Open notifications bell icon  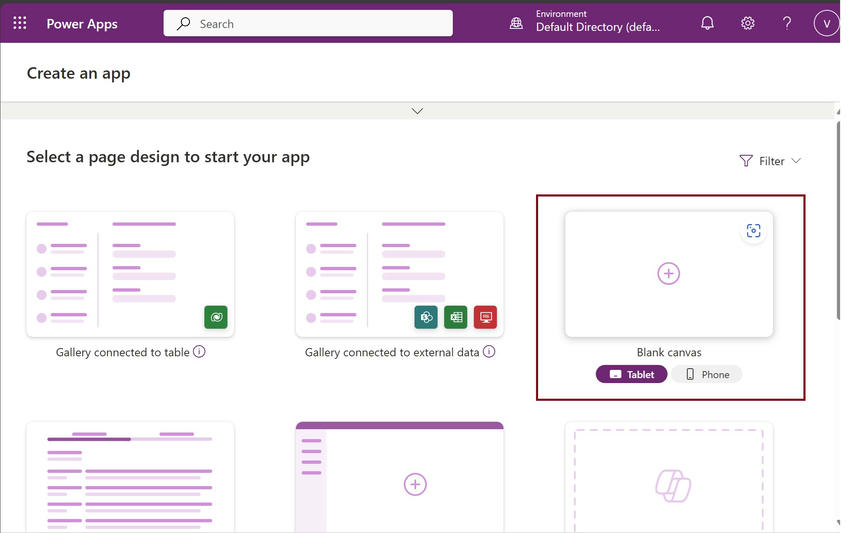pyautogui.click(x=707, y=23)
